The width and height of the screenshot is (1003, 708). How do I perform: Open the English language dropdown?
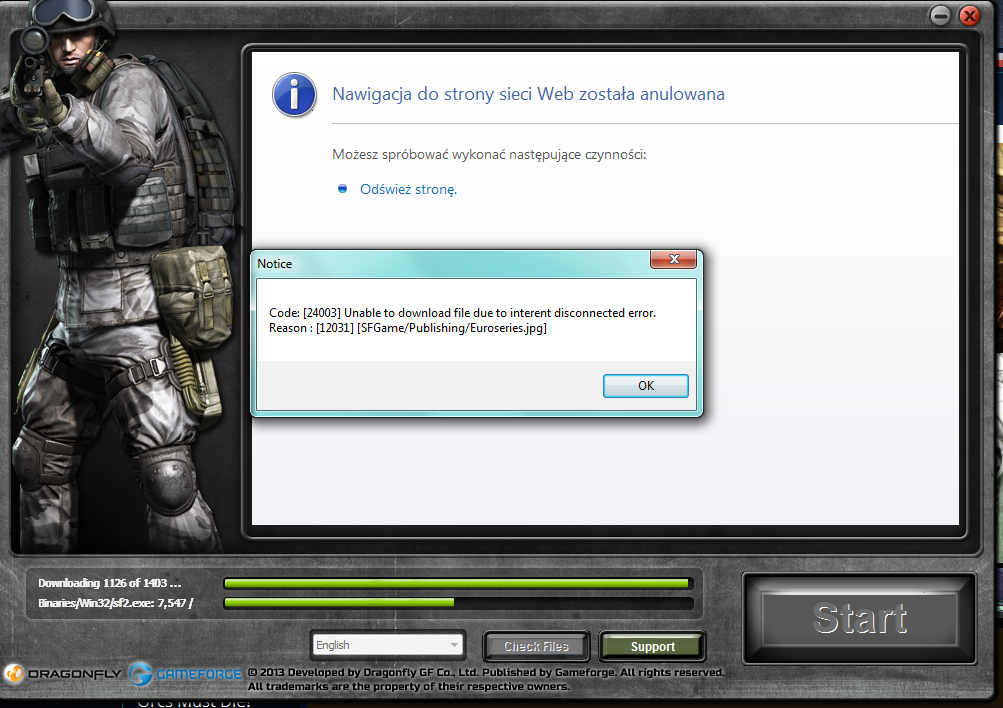coord(388,645)
